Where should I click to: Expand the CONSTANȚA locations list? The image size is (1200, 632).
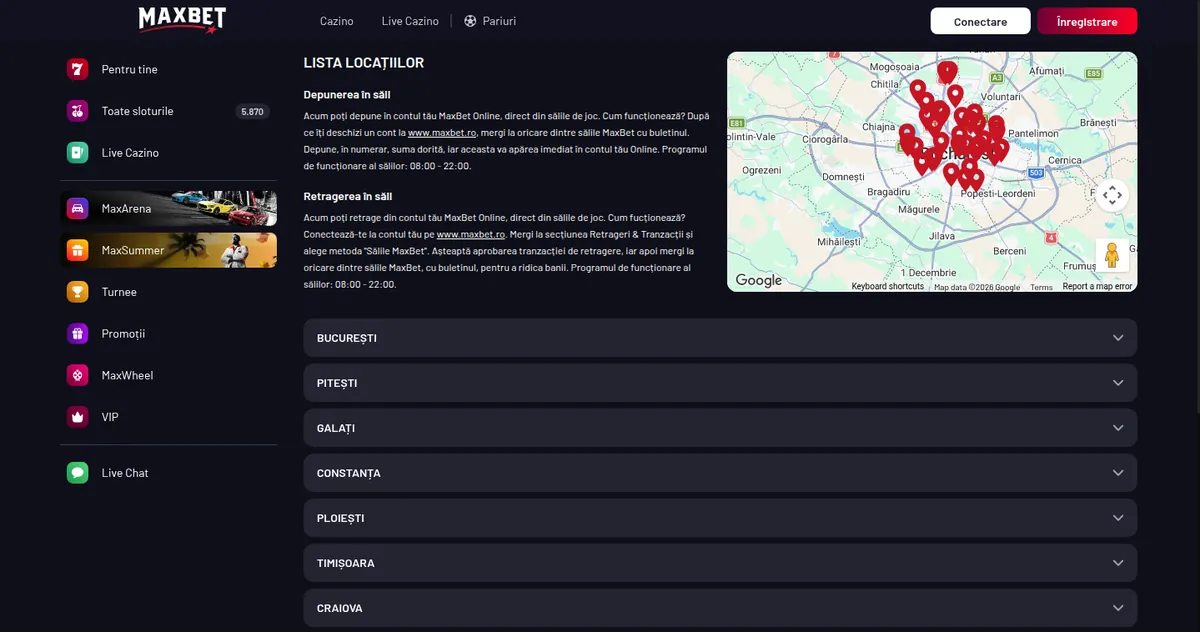point(720,473)
